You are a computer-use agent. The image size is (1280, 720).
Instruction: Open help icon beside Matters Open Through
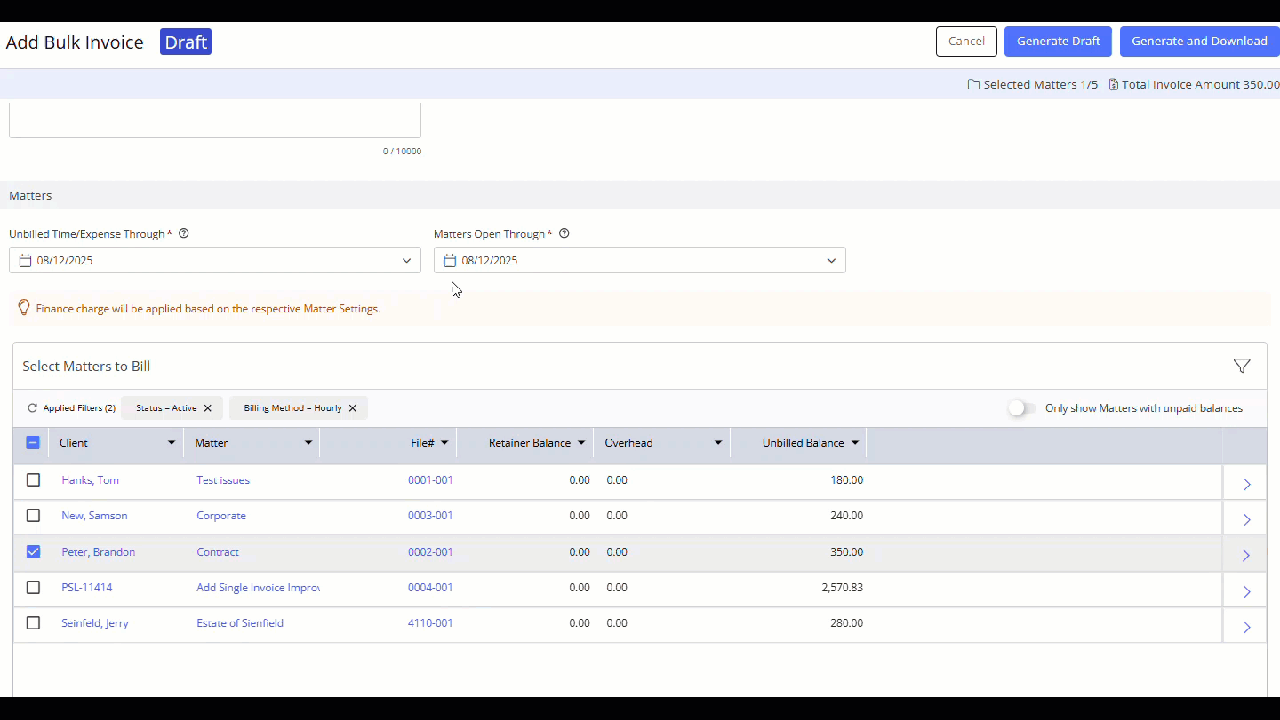tap(564, 233)
